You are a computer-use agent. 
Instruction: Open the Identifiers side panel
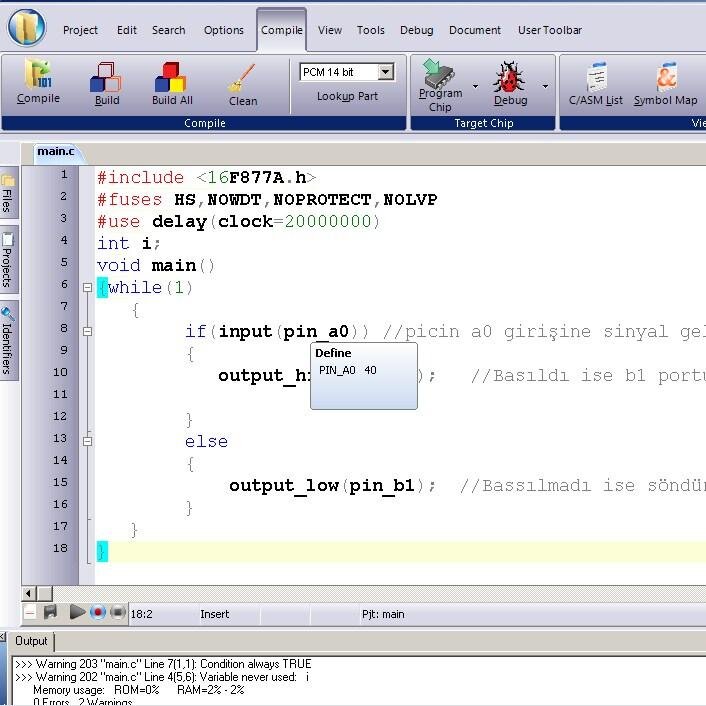9,341
